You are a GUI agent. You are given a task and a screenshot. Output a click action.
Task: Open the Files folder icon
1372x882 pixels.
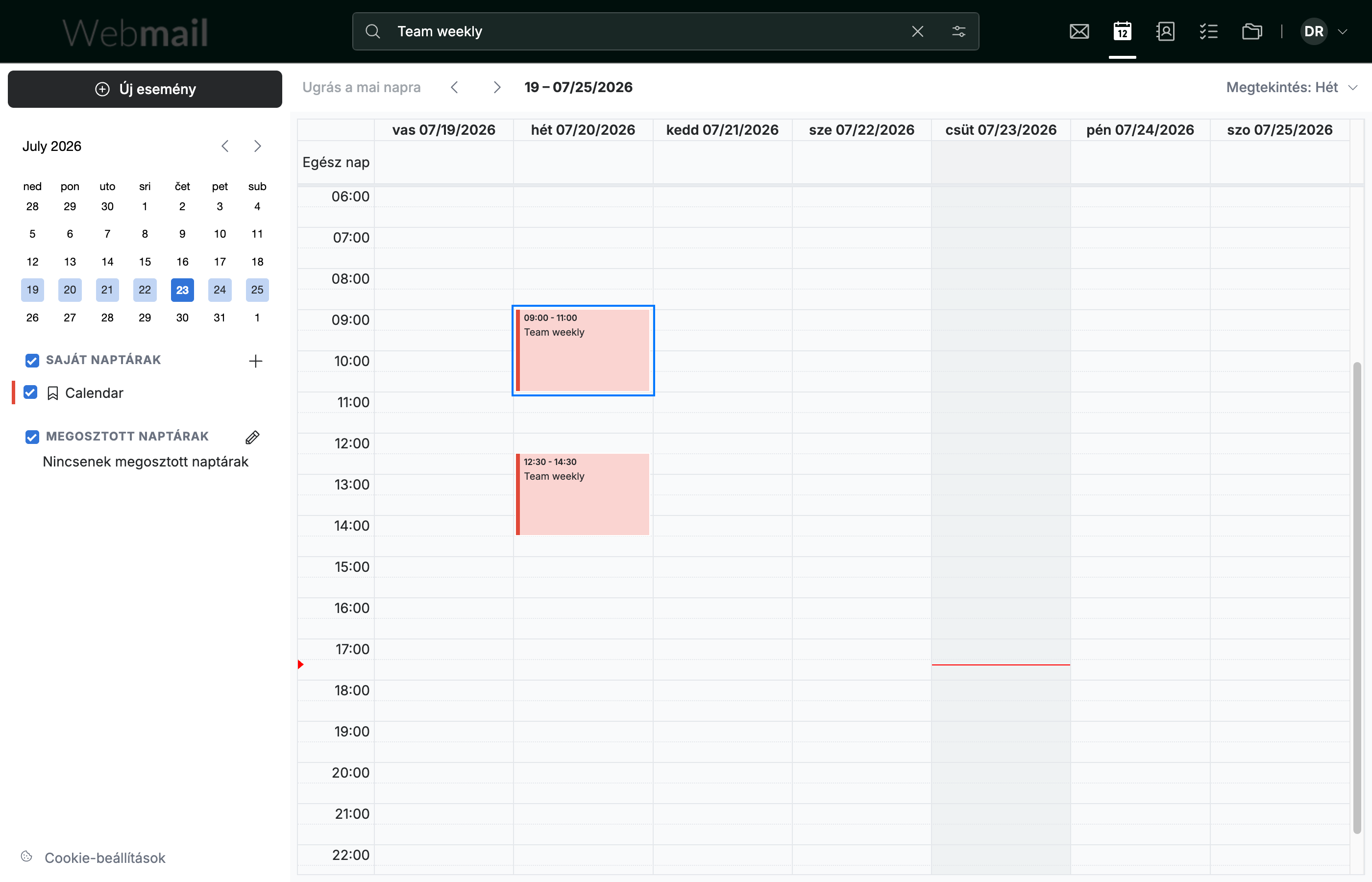[x=1252, y=31]
